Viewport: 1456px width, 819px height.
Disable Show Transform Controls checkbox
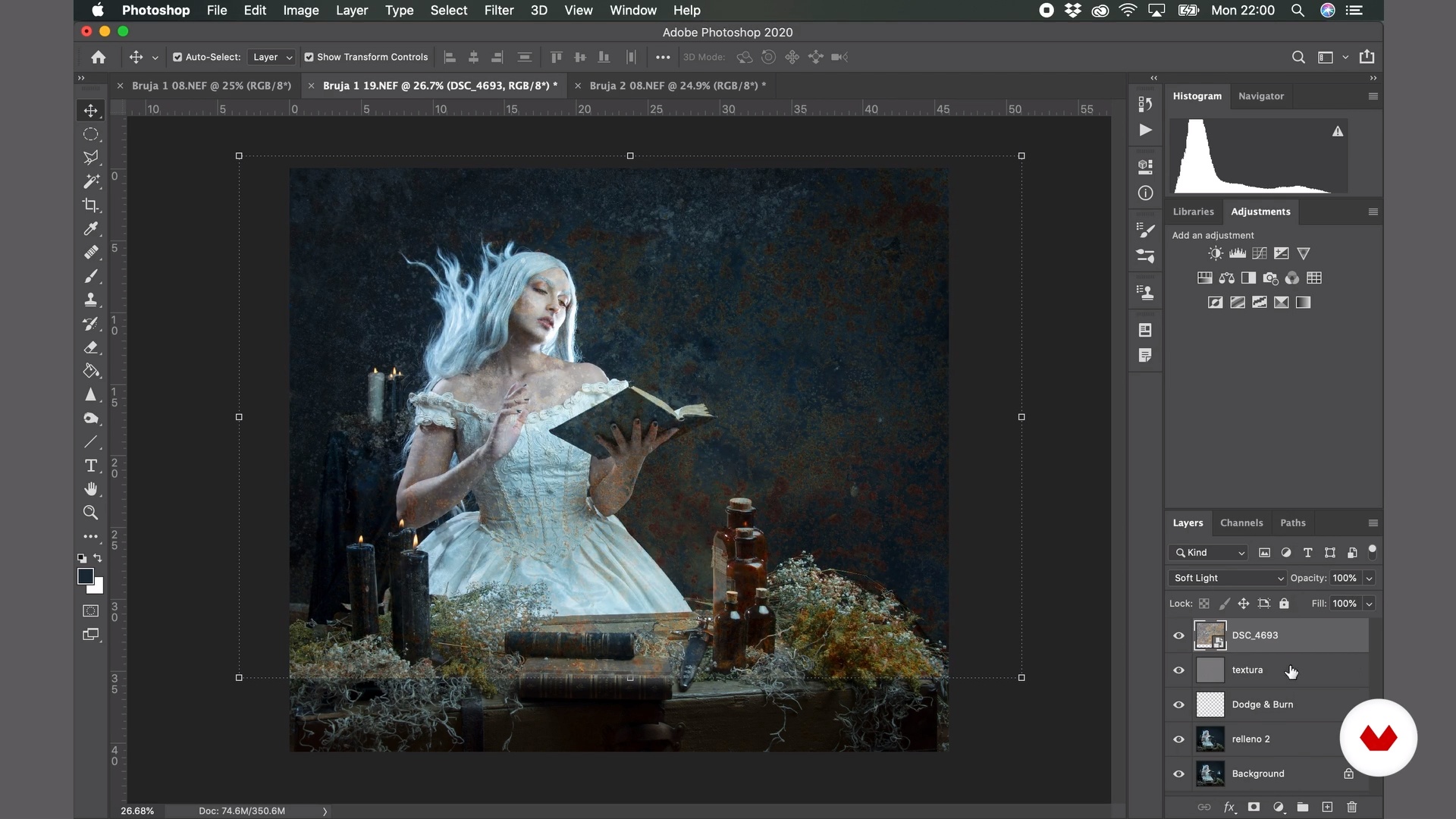point(309,57)
